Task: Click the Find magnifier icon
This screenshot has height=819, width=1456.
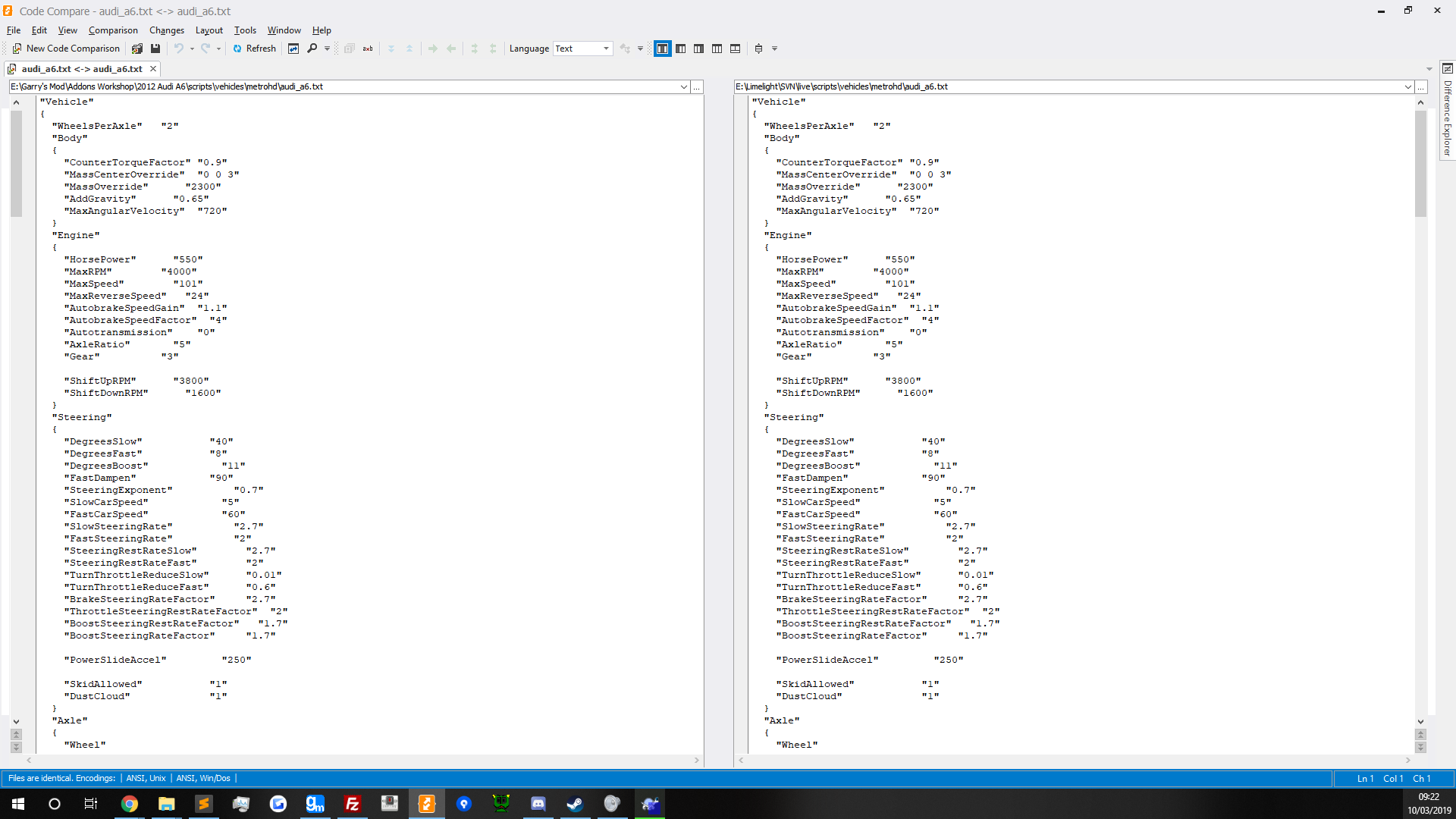Action: coord(312,49)
